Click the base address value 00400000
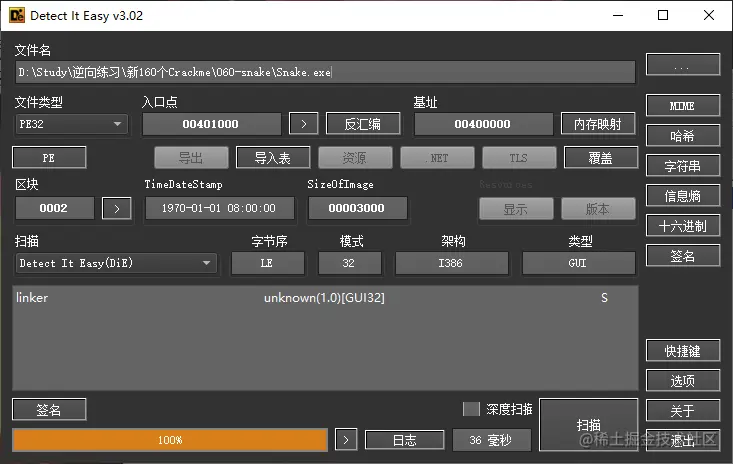The width and height of the screenshot is (733, 464). tap(483, 124)
